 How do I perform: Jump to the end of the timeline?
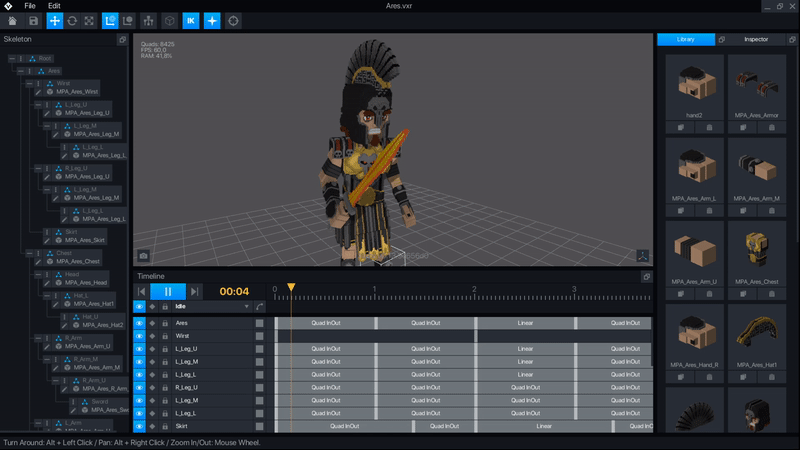coord(194,291)
